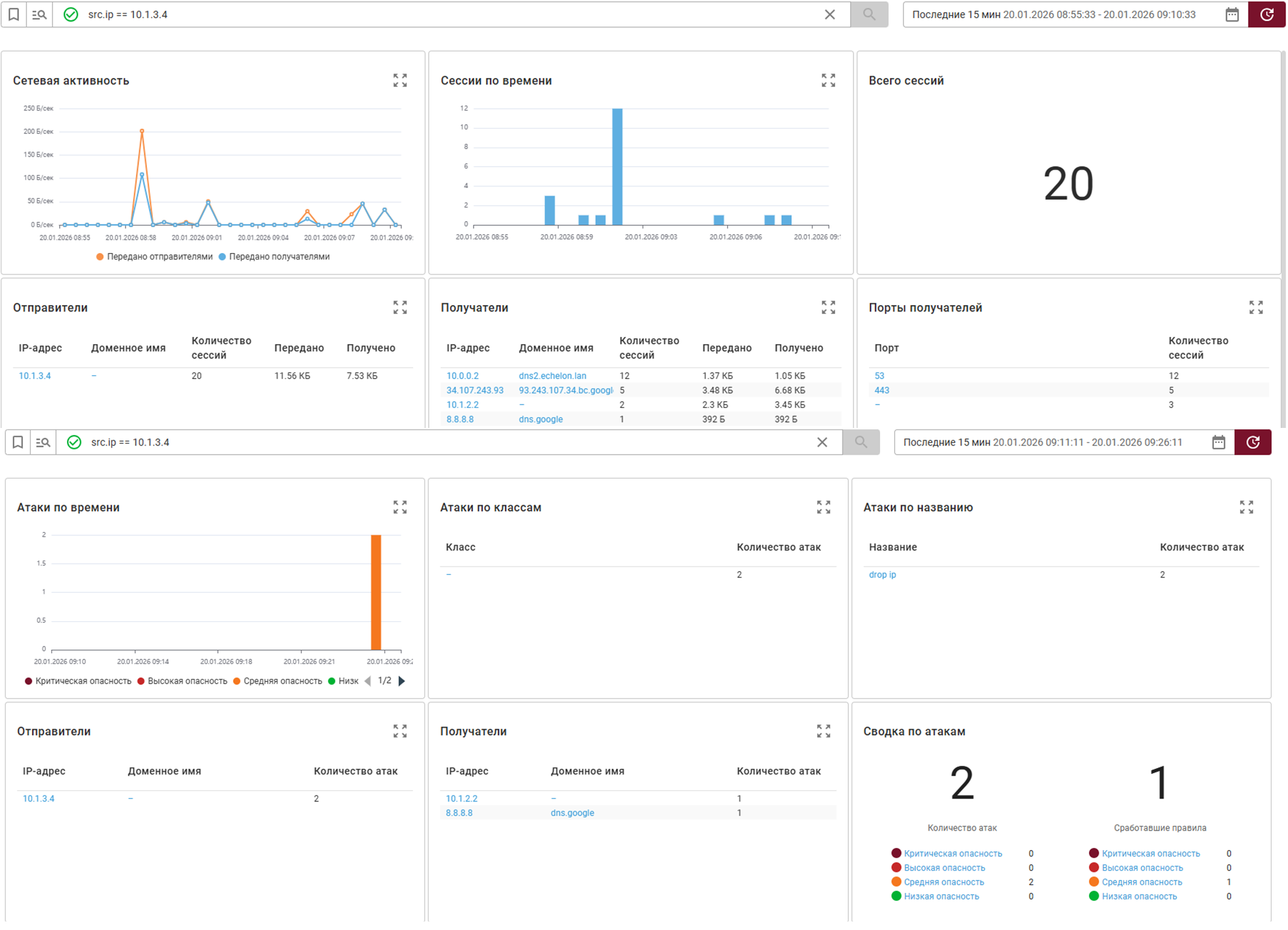Click refresh button in top time bar
The image size is (1288, 930).
1266,14
